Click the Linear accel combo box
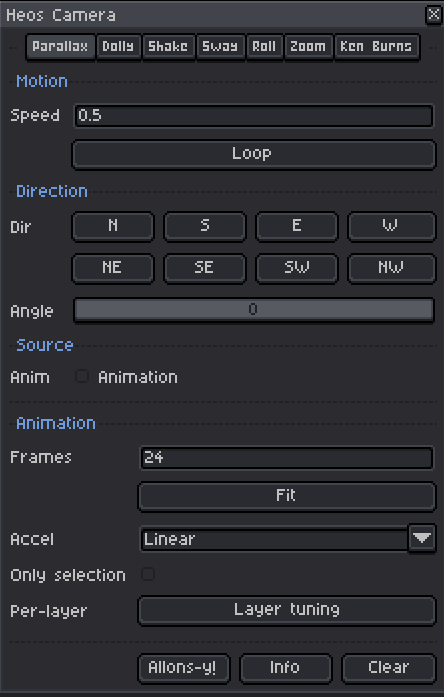Image resolution: width=444 pixels, height=697 pixels. coord(274,539)
